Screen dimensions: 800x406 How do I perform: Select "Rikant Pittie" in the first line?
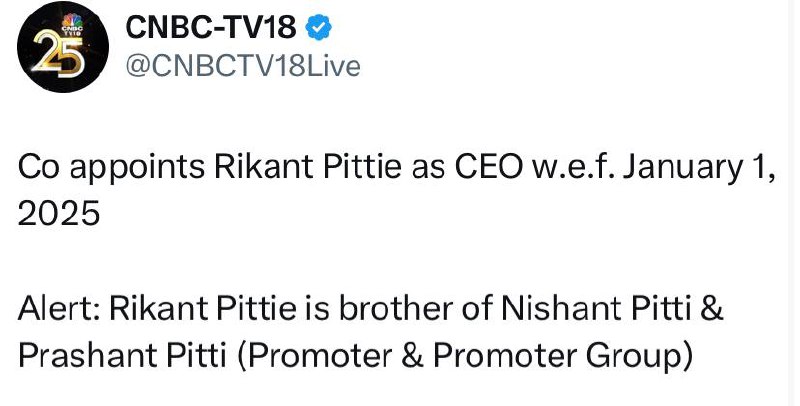[308, 166]
